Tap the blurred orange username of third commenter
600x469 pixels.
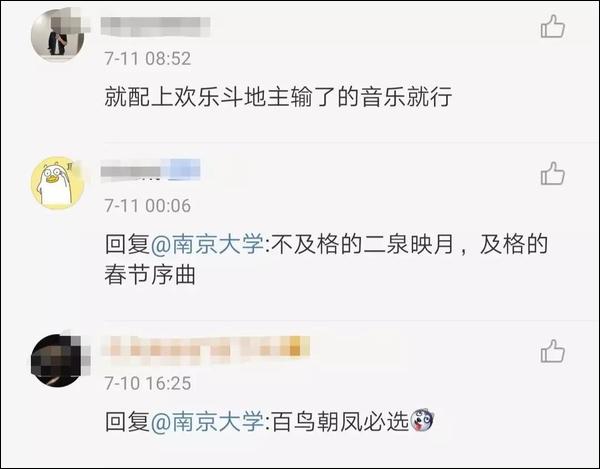tap(205, 346)
